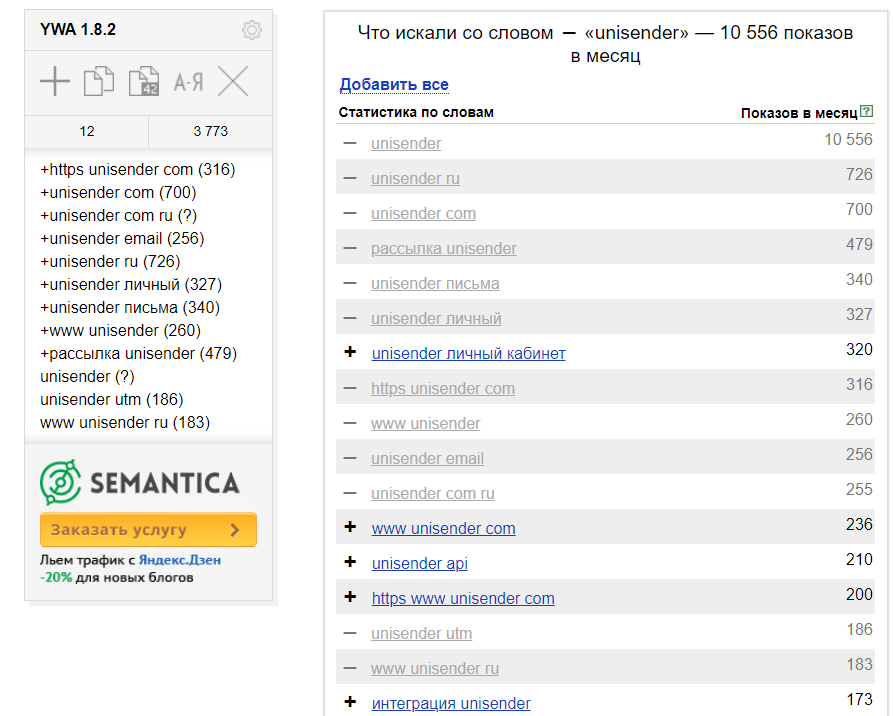Add 'интеграция unisender' with plus icon
Screen dimensions: 893x716
(x=350, y=702)
